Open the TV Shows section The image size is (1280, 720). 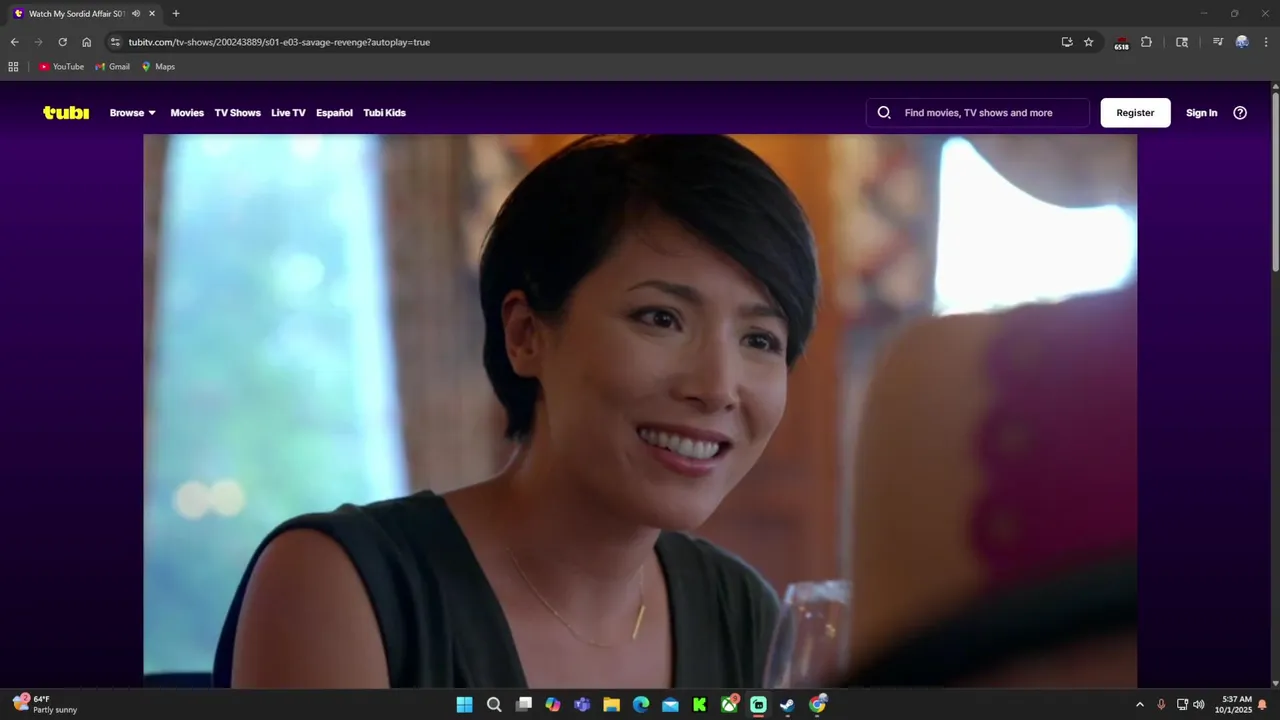coord(237,113)
